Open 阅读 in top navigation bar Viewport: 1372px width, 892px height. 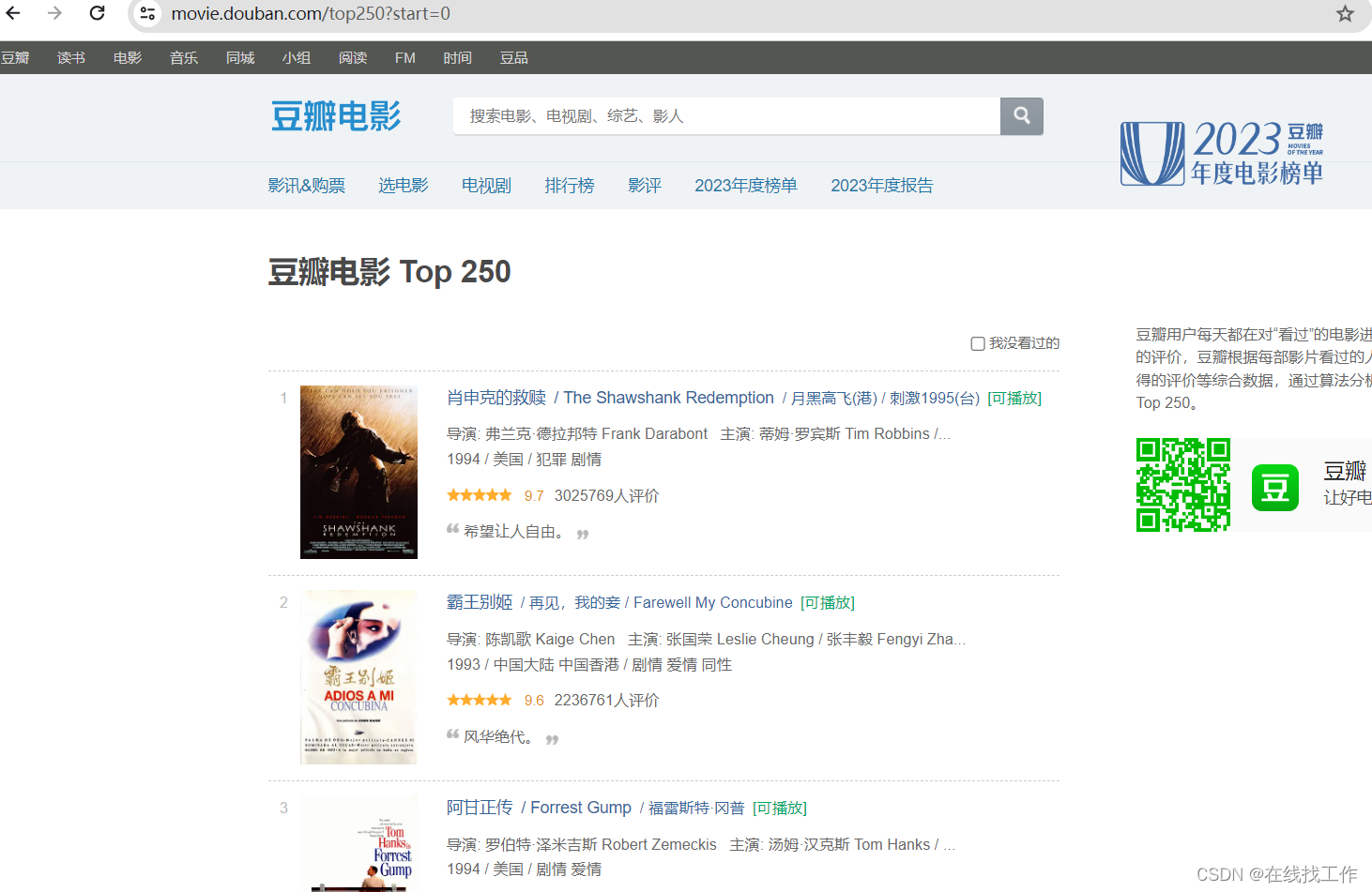pyautogui.click(x=353, y=58)
